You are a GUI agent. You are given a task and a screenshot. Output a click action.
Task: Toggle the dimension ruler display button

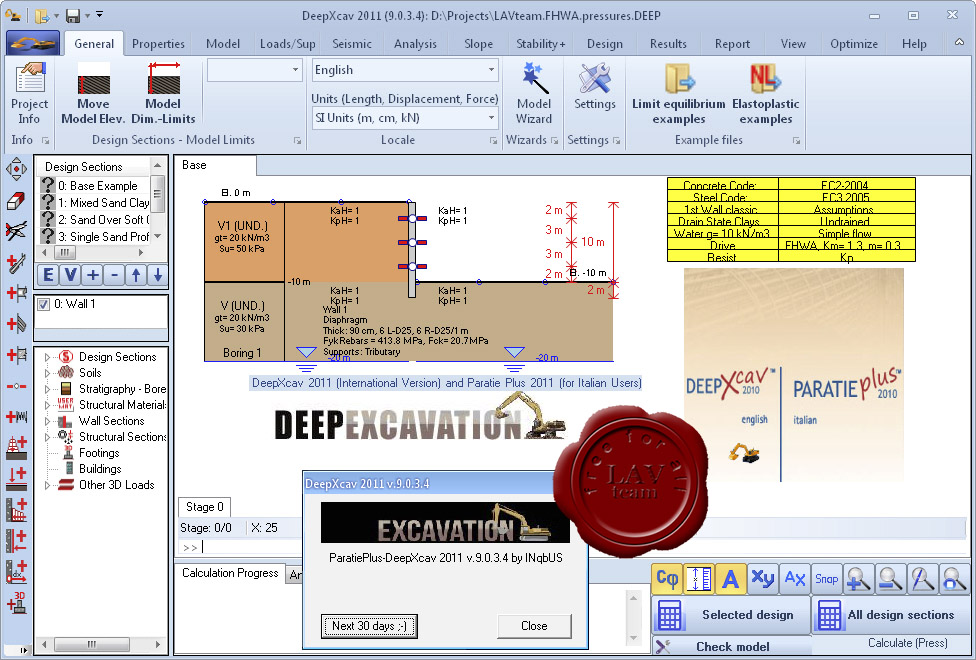tap(699, 579)
